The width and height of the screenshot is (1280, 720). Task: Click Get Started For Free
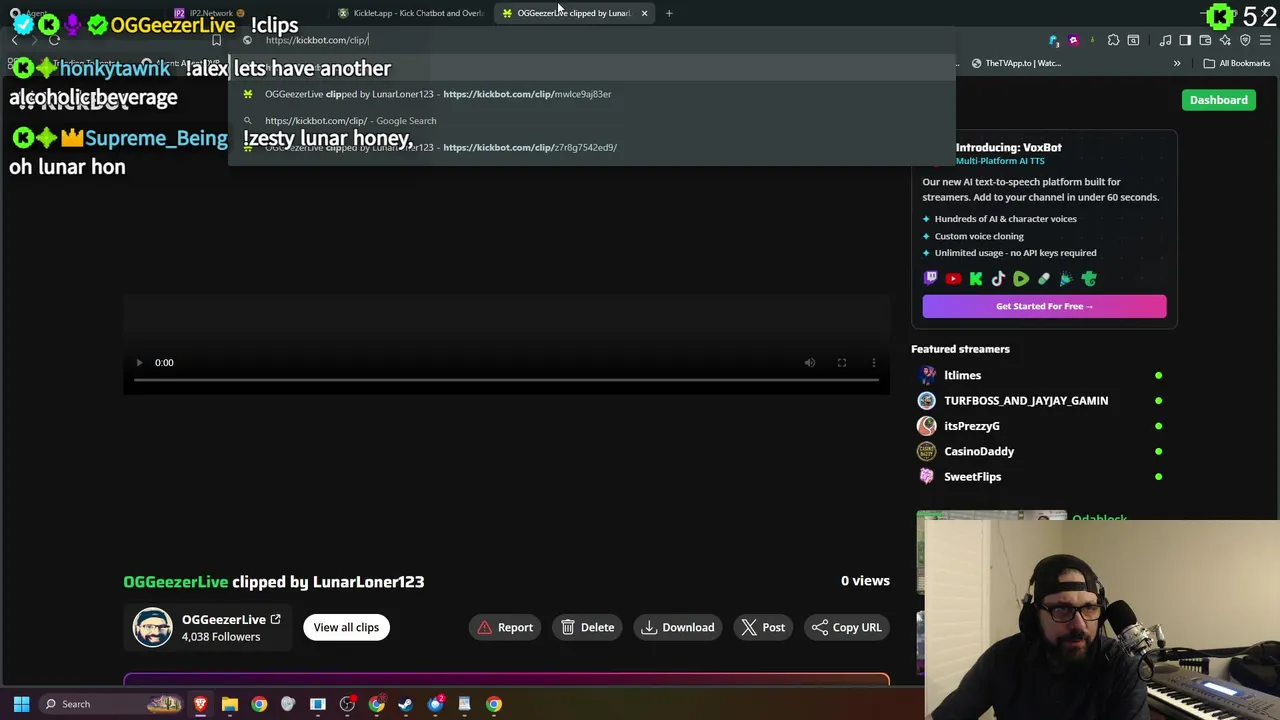[x=1044, y=306]
